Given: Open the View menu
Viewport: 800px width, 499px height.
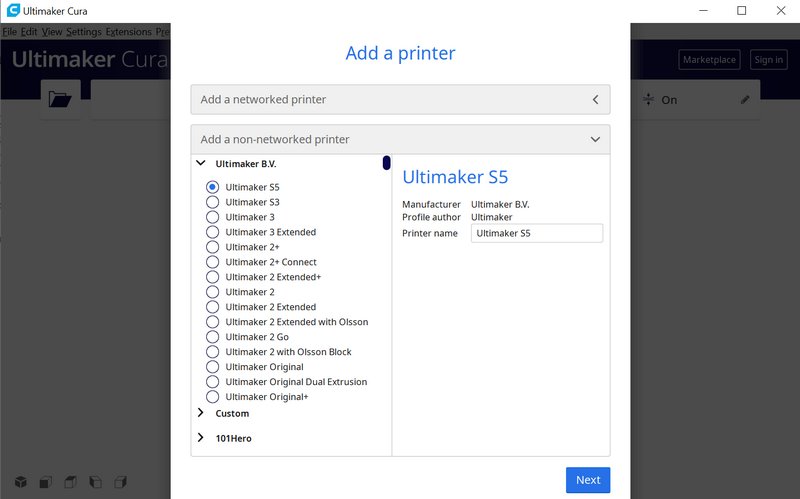Looking at the screenshot, I should click(52, 32).
